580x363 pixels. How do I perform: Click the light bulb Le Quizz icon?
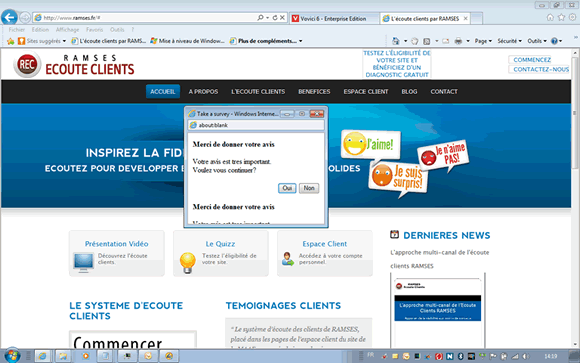click(188, 262)
